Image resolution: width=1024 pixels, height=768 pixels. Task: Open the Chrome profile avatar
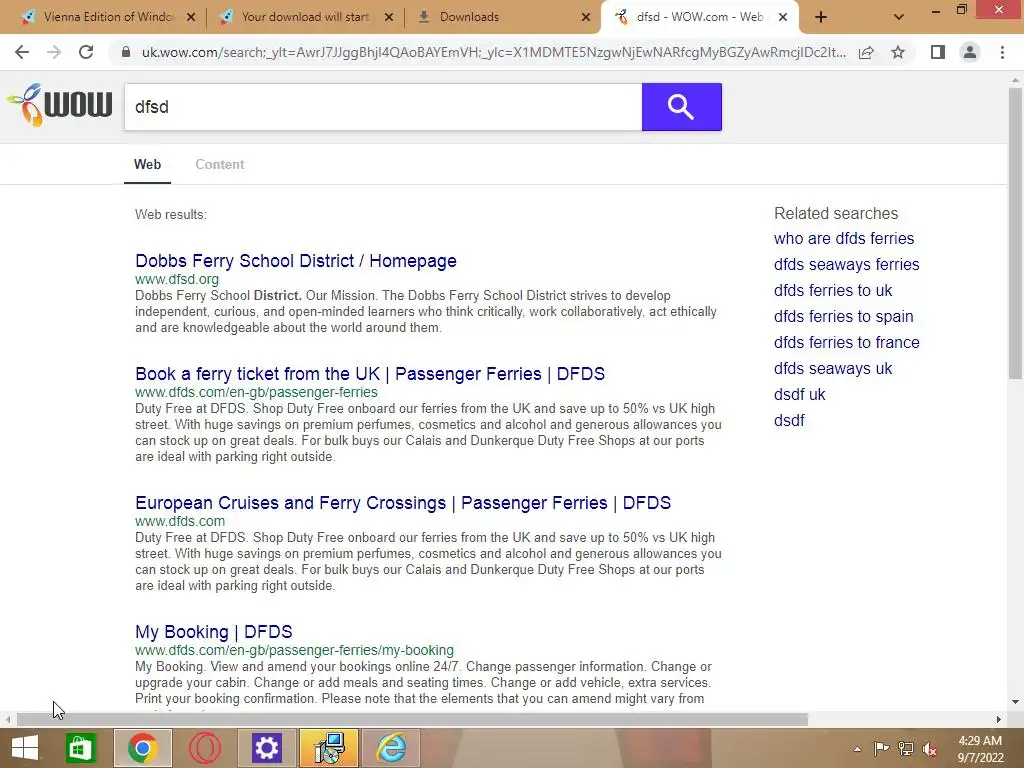point(970,52)
